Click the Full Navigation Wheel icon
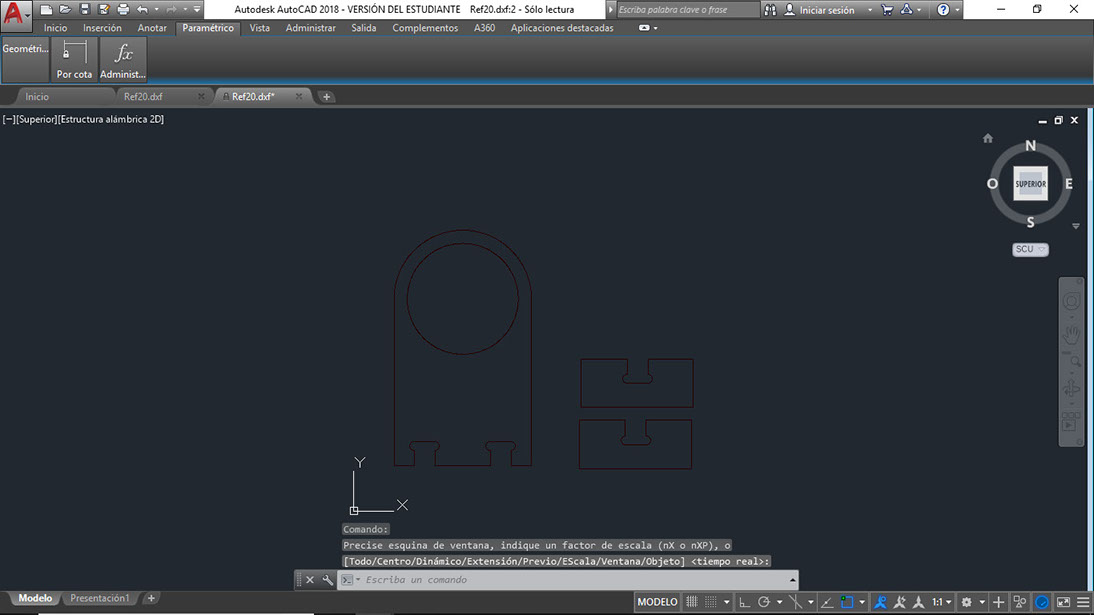 pyautogui.click(x=1071, y=301)
